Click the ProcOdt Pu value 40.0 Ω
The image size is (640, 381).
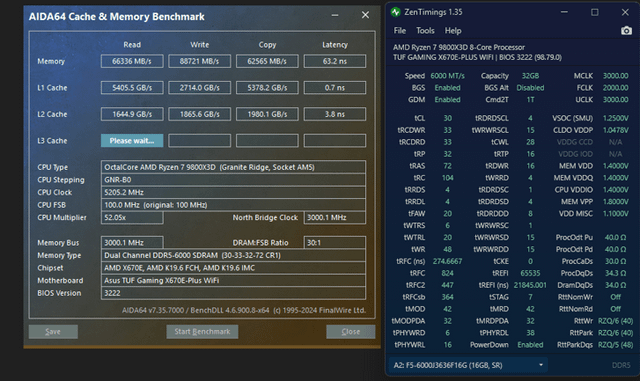tap(616, 237)
